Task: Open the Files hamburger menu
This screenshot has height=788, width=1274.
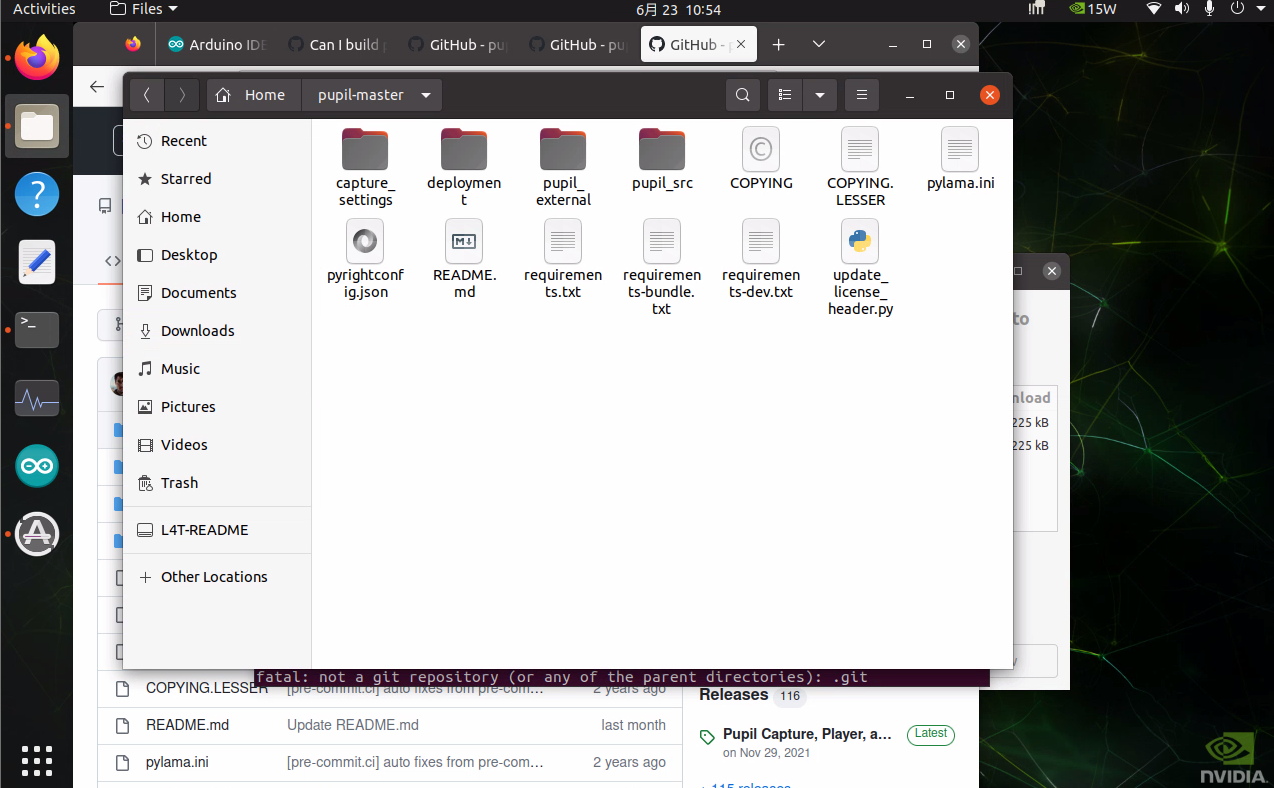Action: pyautogui.click(x=861, y=95)
